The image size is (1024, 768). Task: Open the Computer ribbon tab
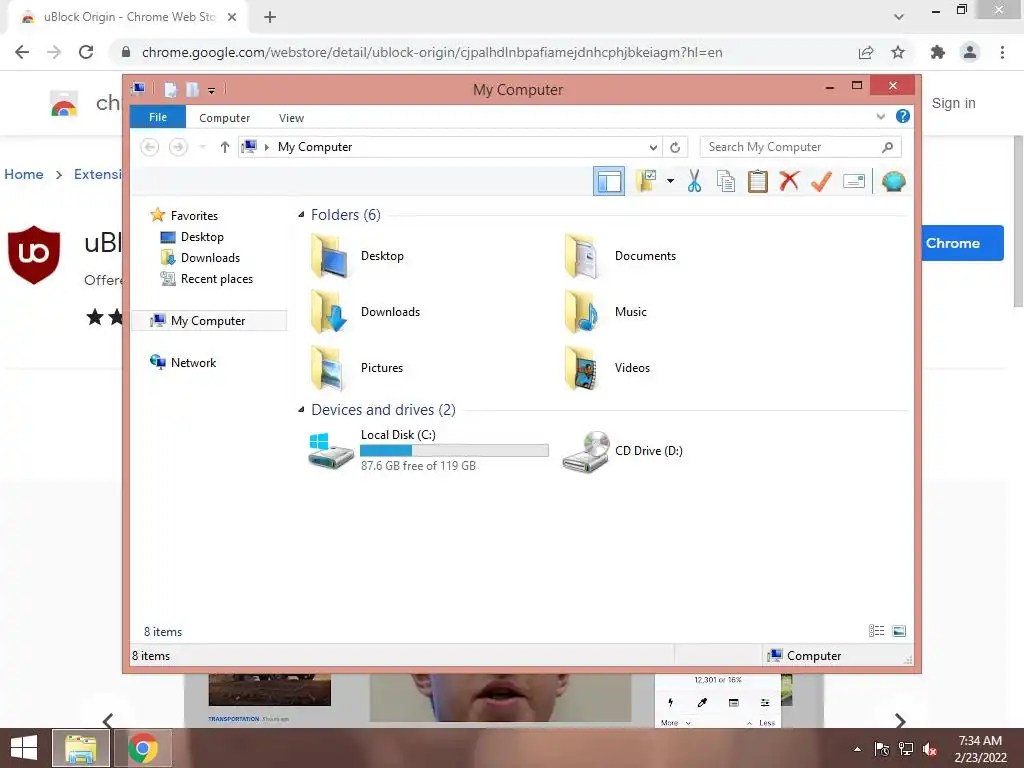[x=225, y=118]
